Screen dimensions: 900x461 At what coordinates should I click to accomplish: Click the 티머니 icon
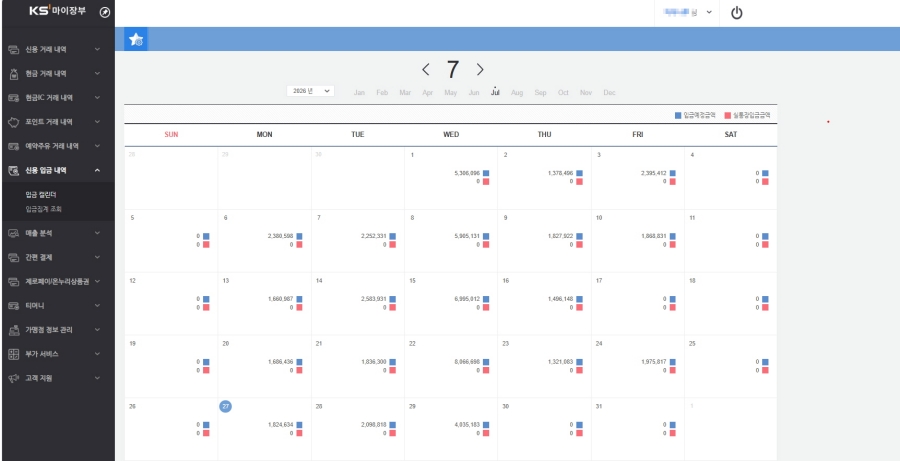tap(14, 306)
